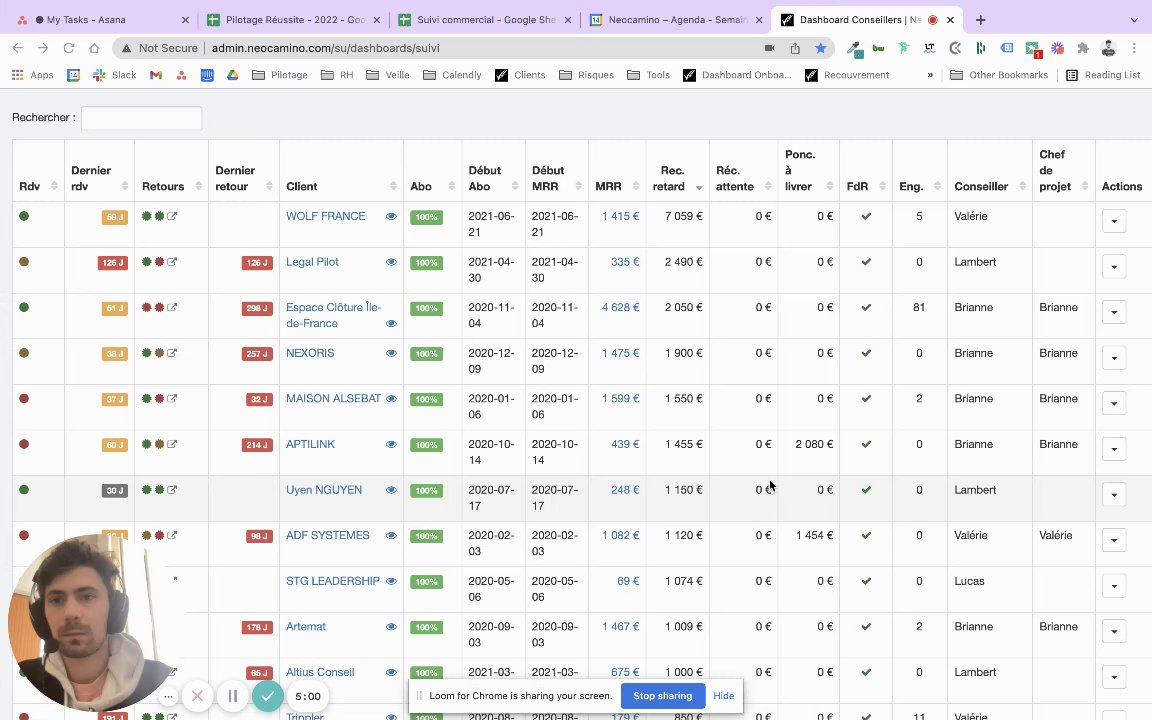Switch to the Neocamino Agenda tab
The width and height of the screenshot is (1152, 720).
(676, 20)
